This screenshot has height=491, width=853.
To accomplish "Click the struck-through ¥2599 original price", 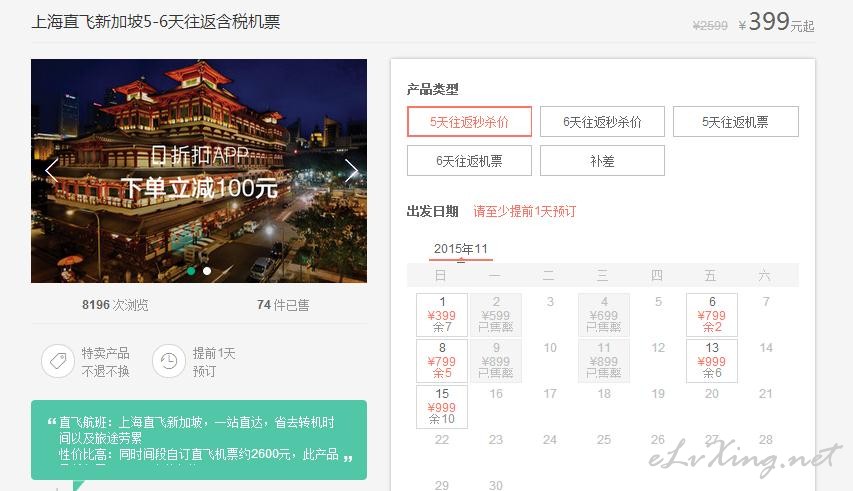I will (710, 26).
